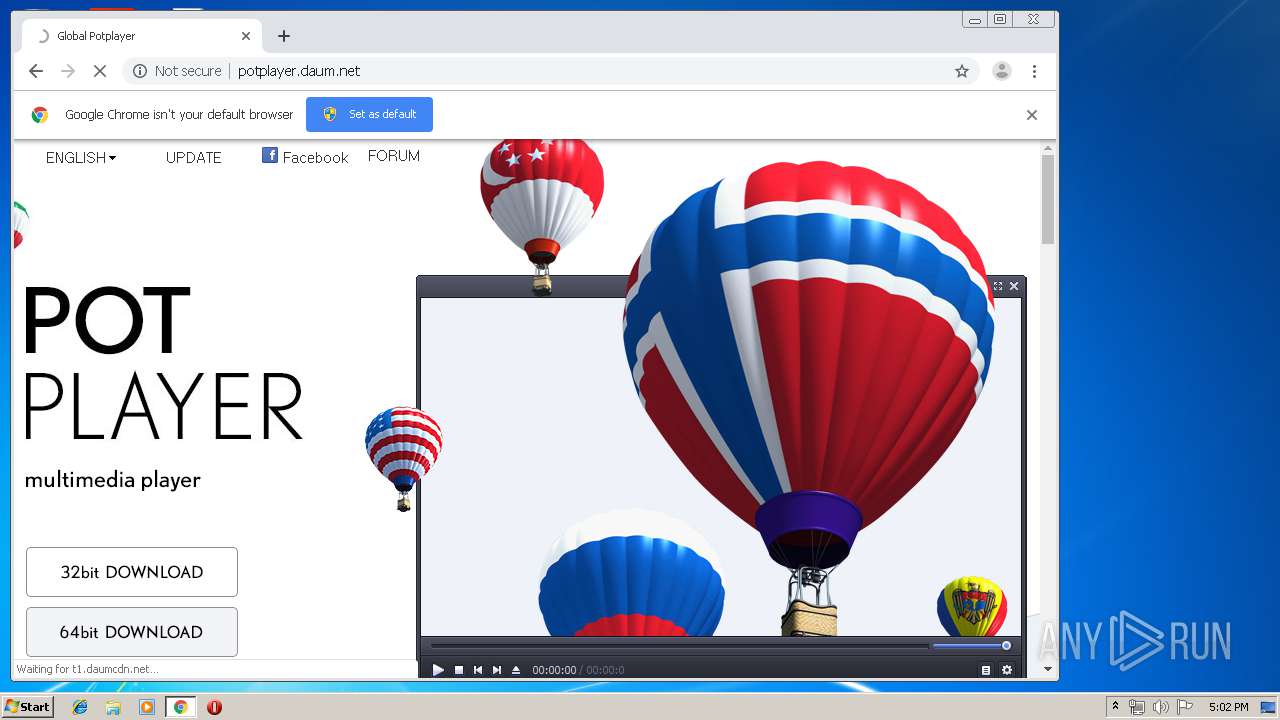Click the Show desktop button

pyautogui.click(x=1269, y=707)
